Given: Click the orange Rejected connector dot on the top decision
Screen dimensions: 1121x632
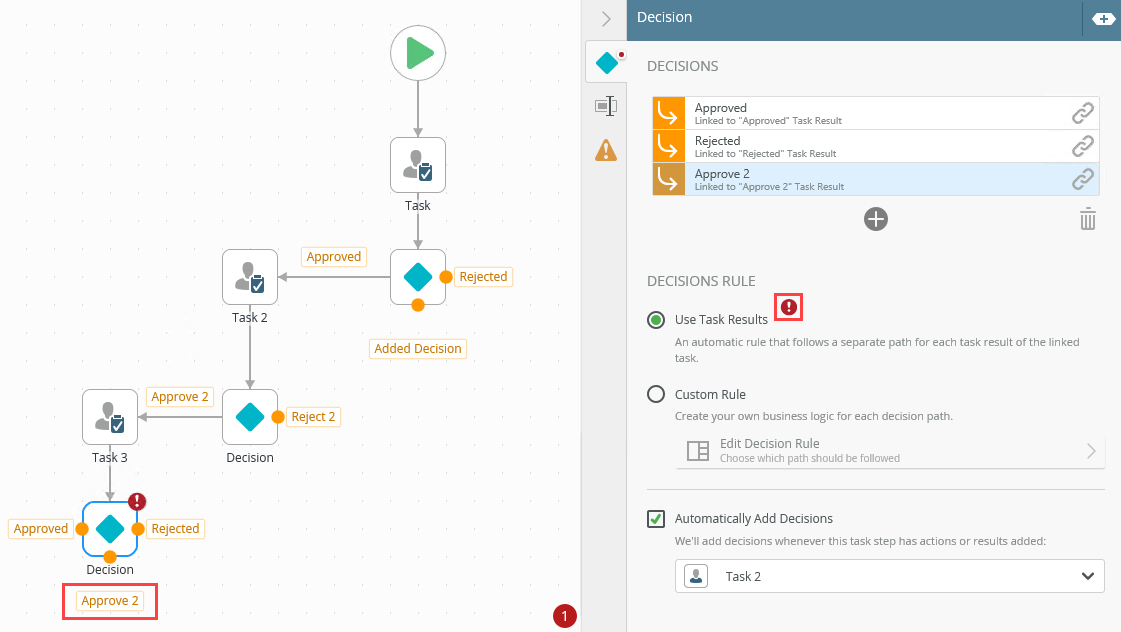Looking at the screenshot, I should [446, 277].
